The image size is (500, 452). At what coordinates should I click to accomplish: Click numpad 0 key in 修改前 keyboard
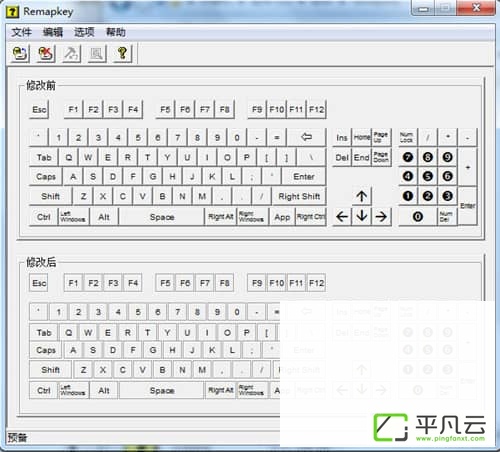pyautogui.click(x=418, y=217)
